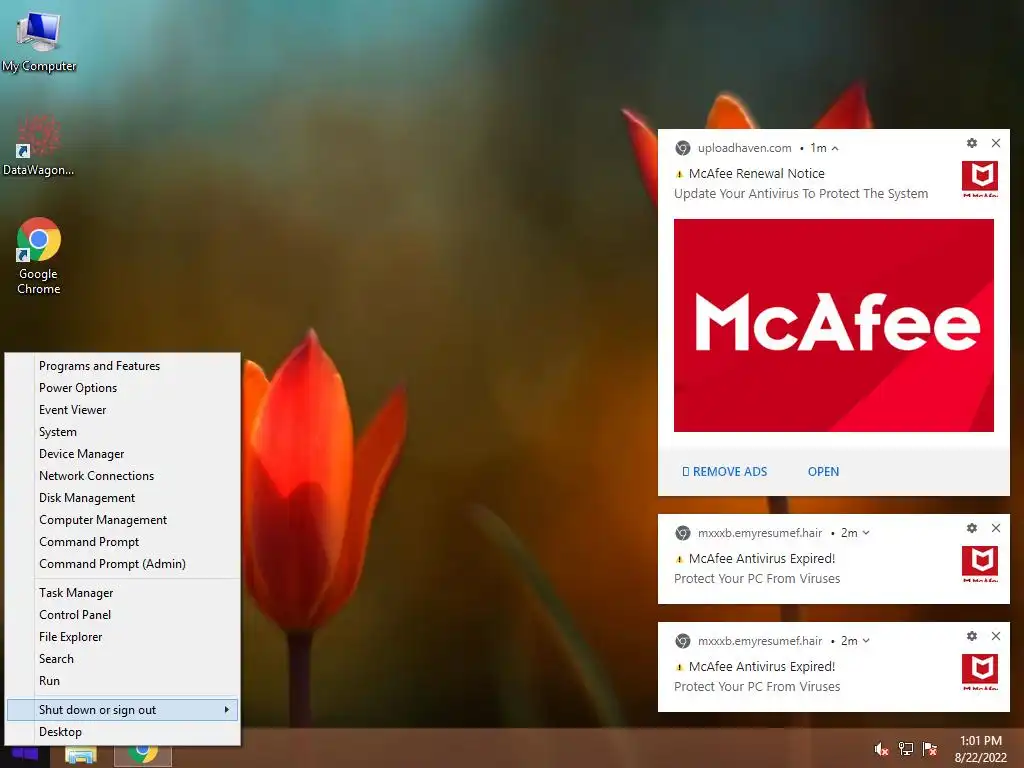
Task: Click the Windows Start button in taskbar
Action: tap(25, 755)
